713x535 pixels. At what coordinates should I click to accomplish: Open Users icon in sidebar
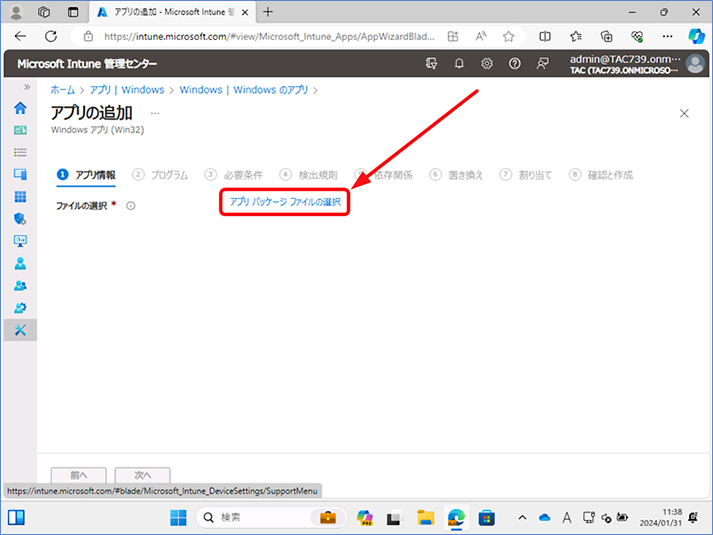click(x=20, y=263)
